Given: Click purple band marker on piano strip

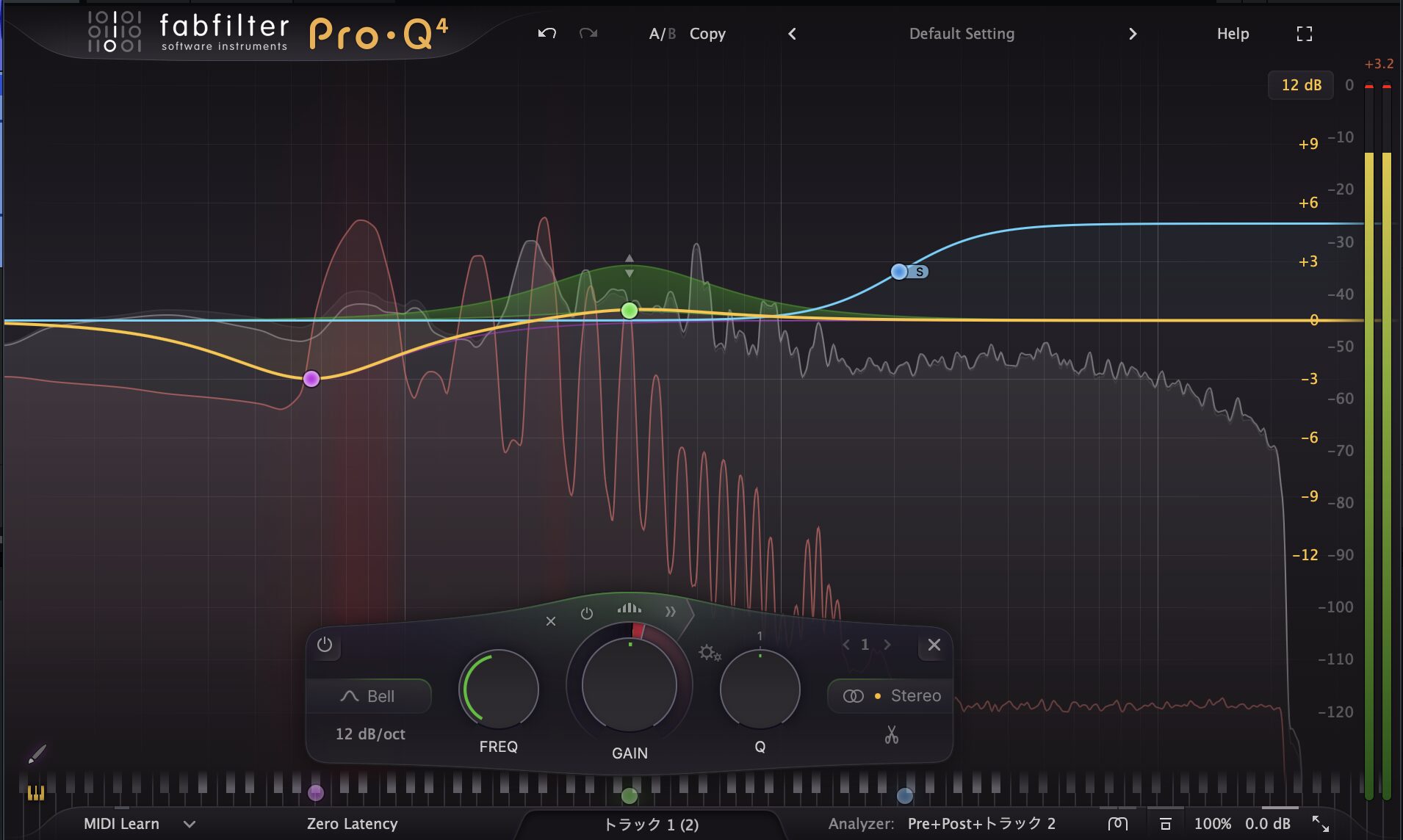Looking at the screenshot, I should tap(316, 793).
